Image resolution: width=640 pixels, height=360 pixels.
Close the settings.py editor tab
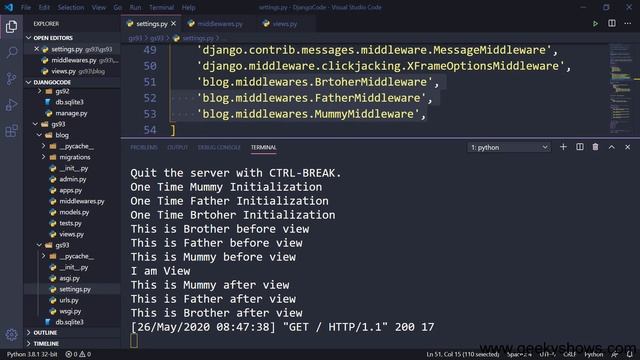173,24
